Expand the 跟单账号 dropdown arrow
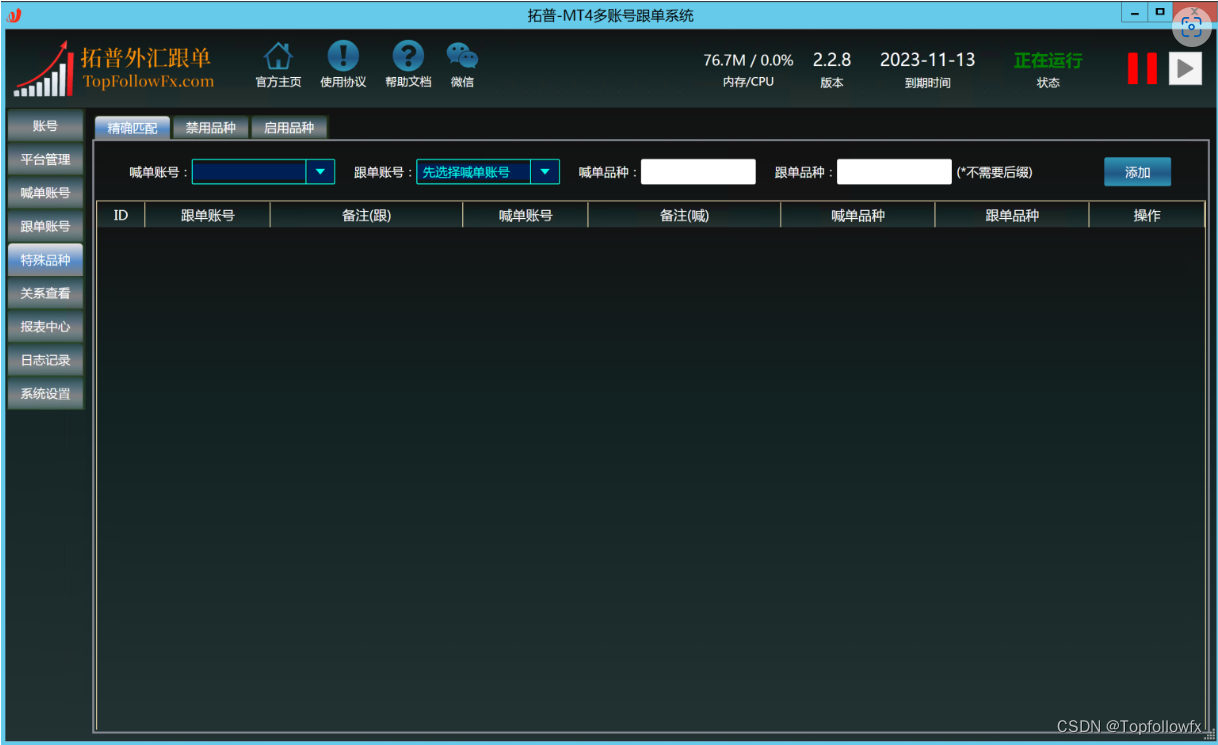 [544, 172]
